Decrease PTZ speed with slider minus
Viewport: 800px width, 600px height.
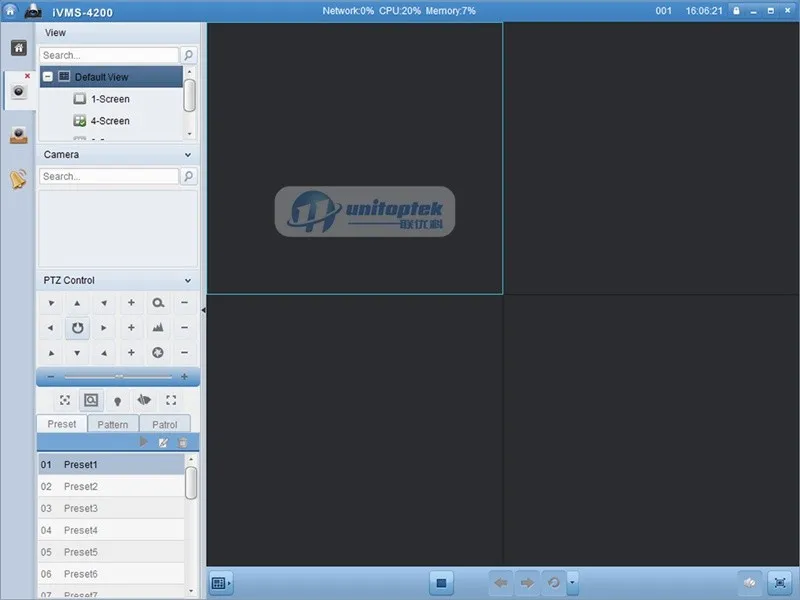coord(51,377)
